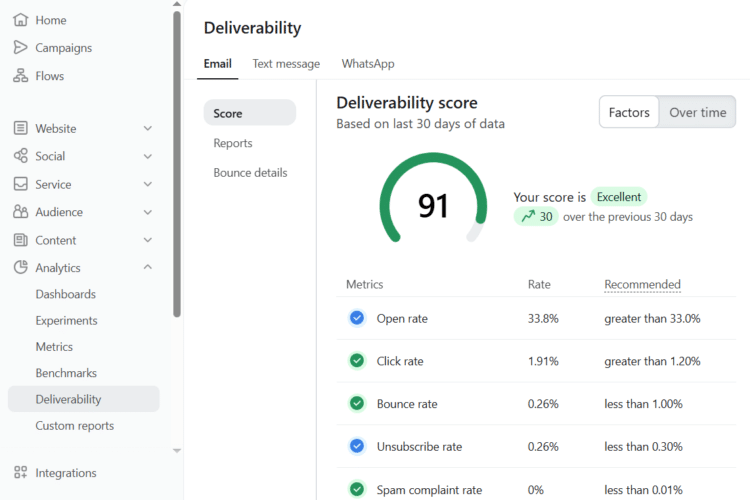
Task: Click the Unsubscribe rate blue check icon
Action: [x=357, y=446]
